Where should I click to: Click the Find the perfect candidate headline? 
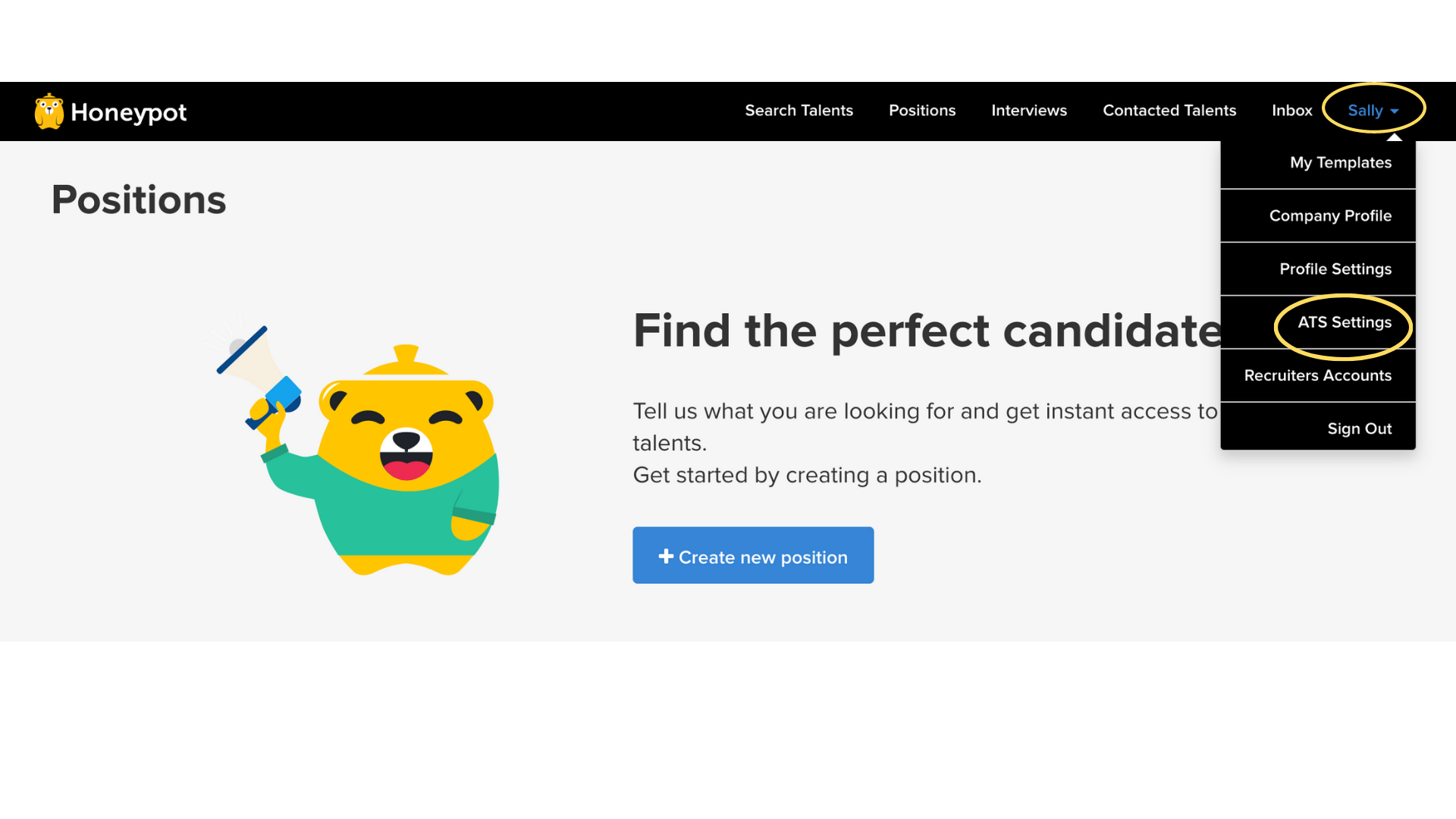pos(927,331)
